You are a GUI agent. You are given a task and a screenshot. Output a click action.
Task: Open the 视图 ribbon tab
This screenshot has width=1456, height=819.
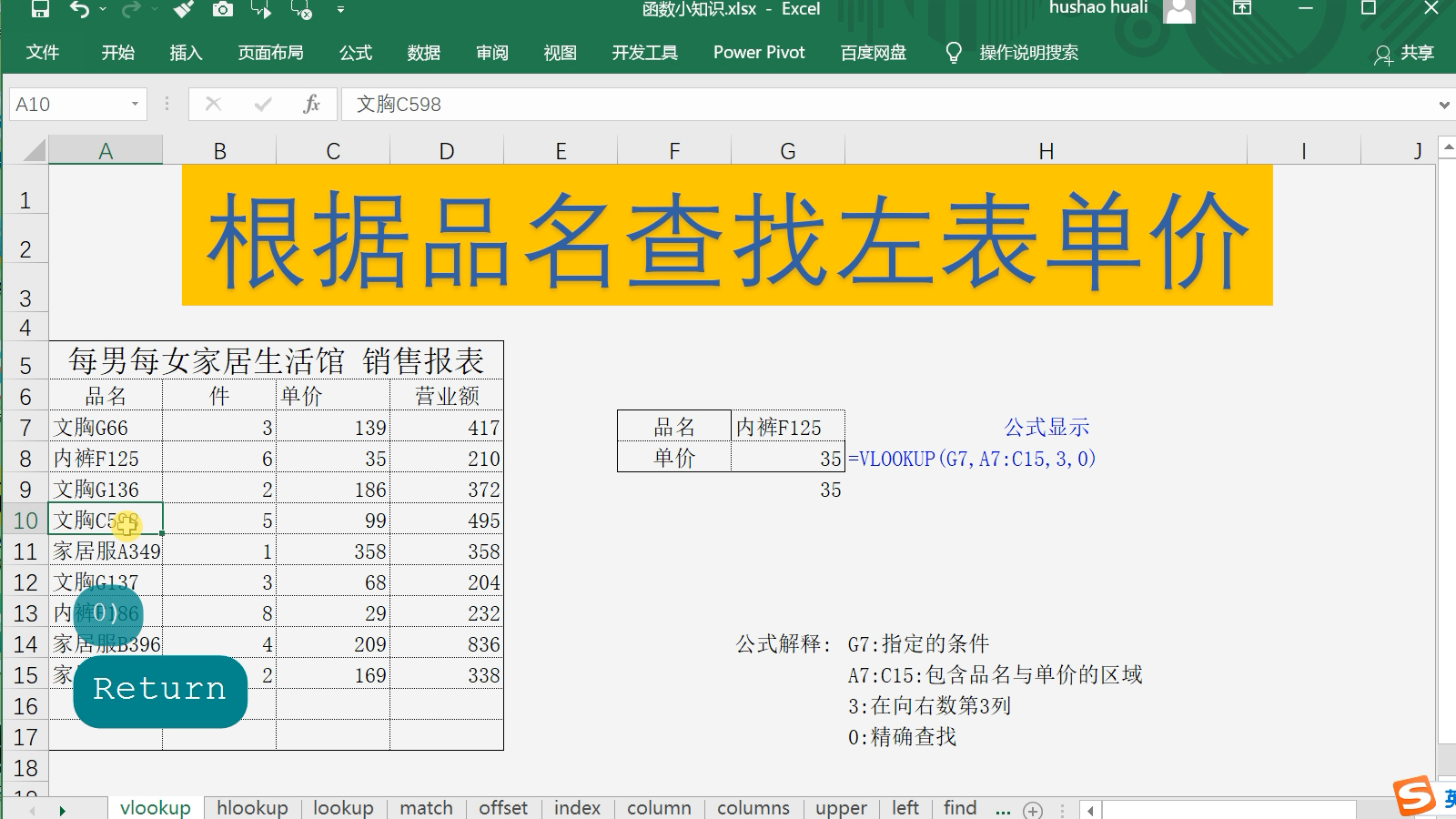[x=561, y=53]
